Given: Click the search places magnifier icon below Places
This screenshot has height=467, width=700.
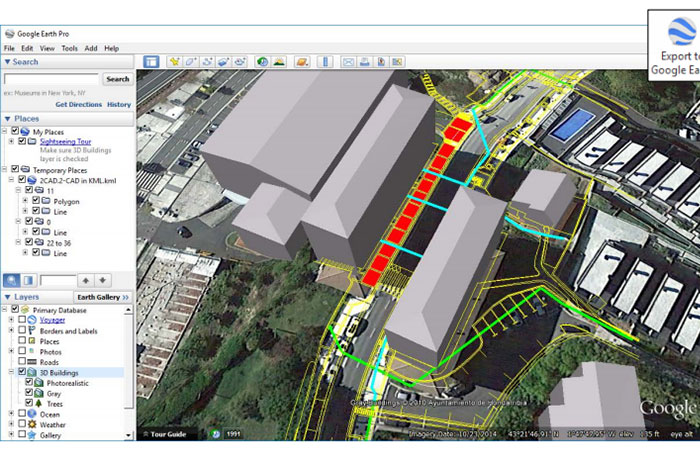Looking at the screenshot, I should (12, 280).
